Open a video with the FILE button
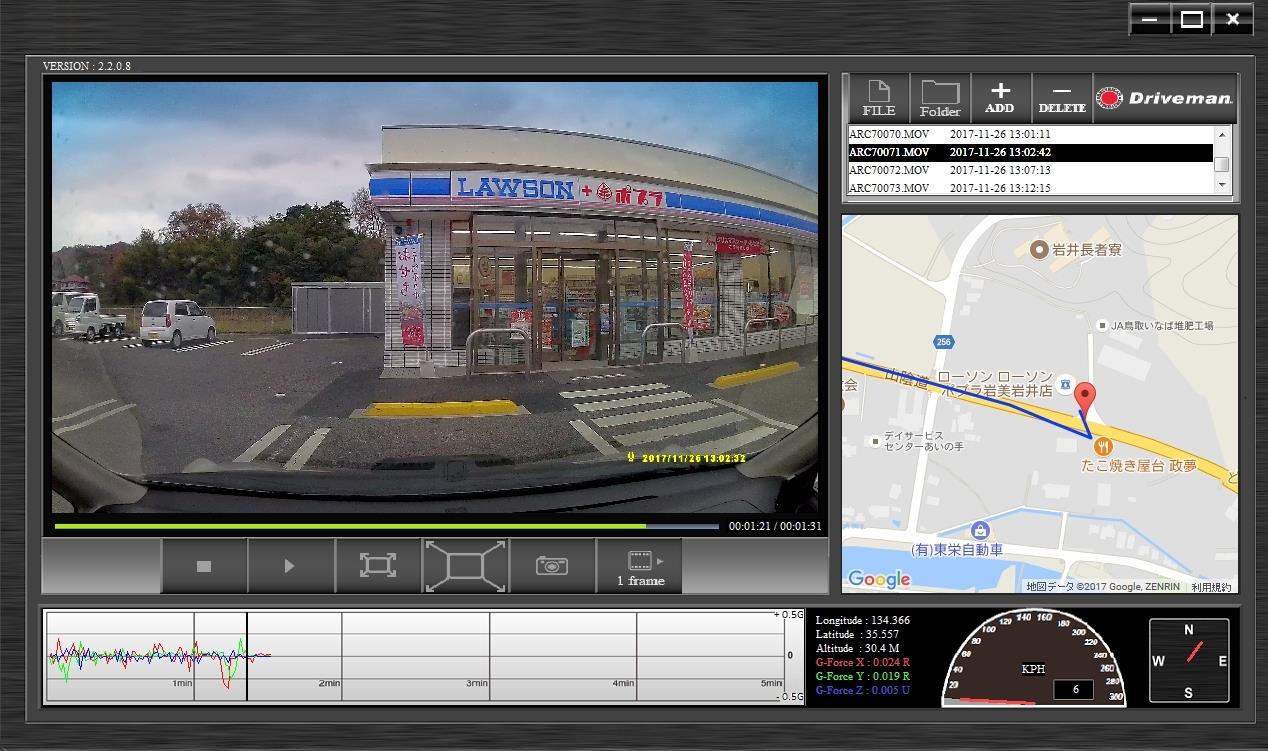 coord(879,98)
